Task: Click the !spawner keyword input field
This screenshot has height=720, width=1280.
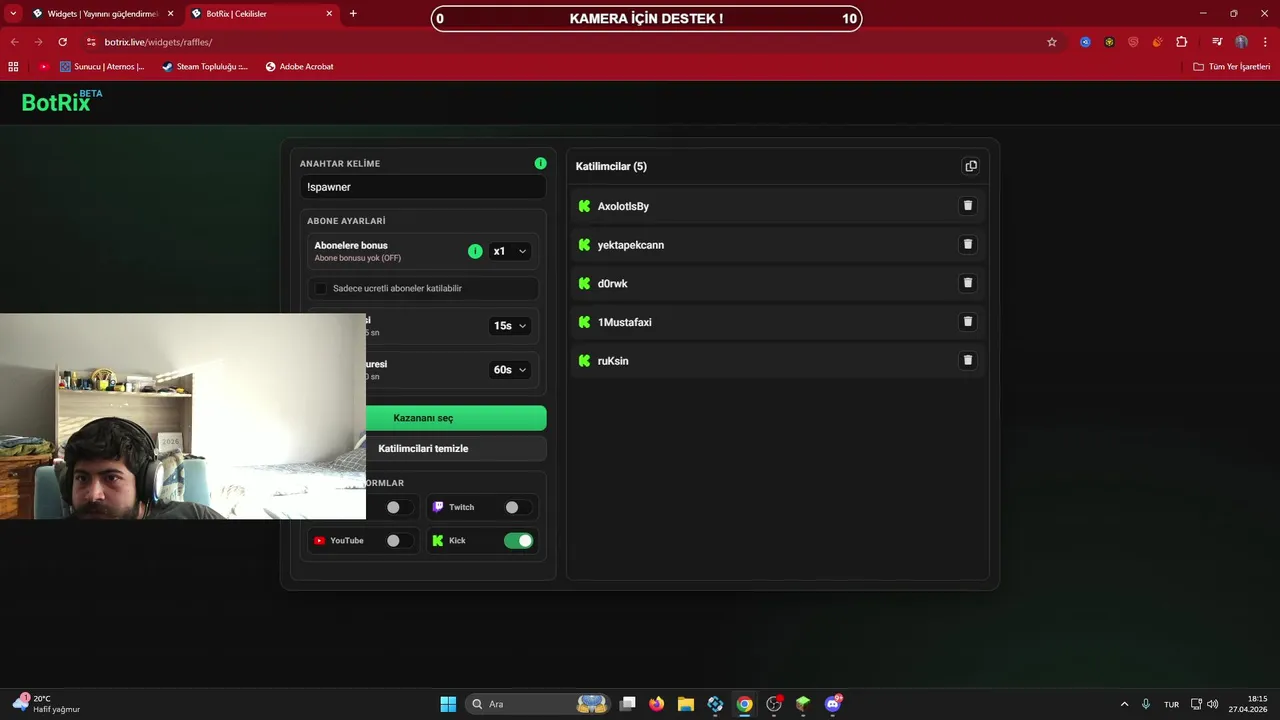Action: (x=423, y=187)
